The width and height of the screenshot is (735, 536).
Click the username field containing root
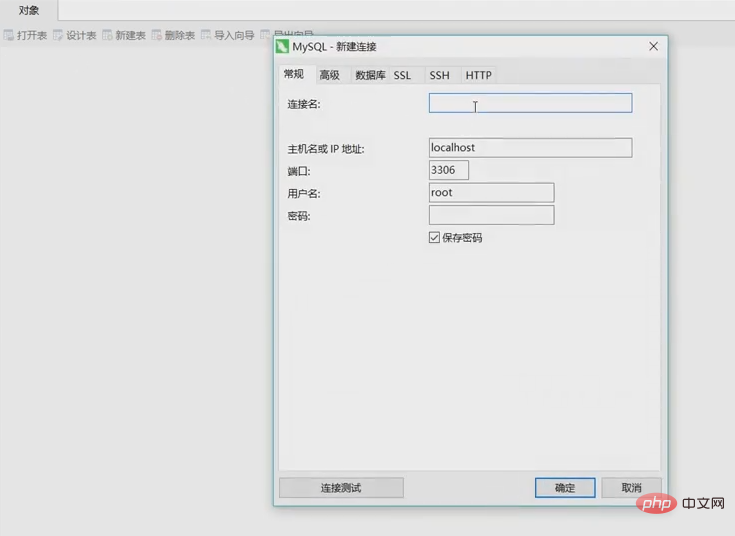click(491, 192)
